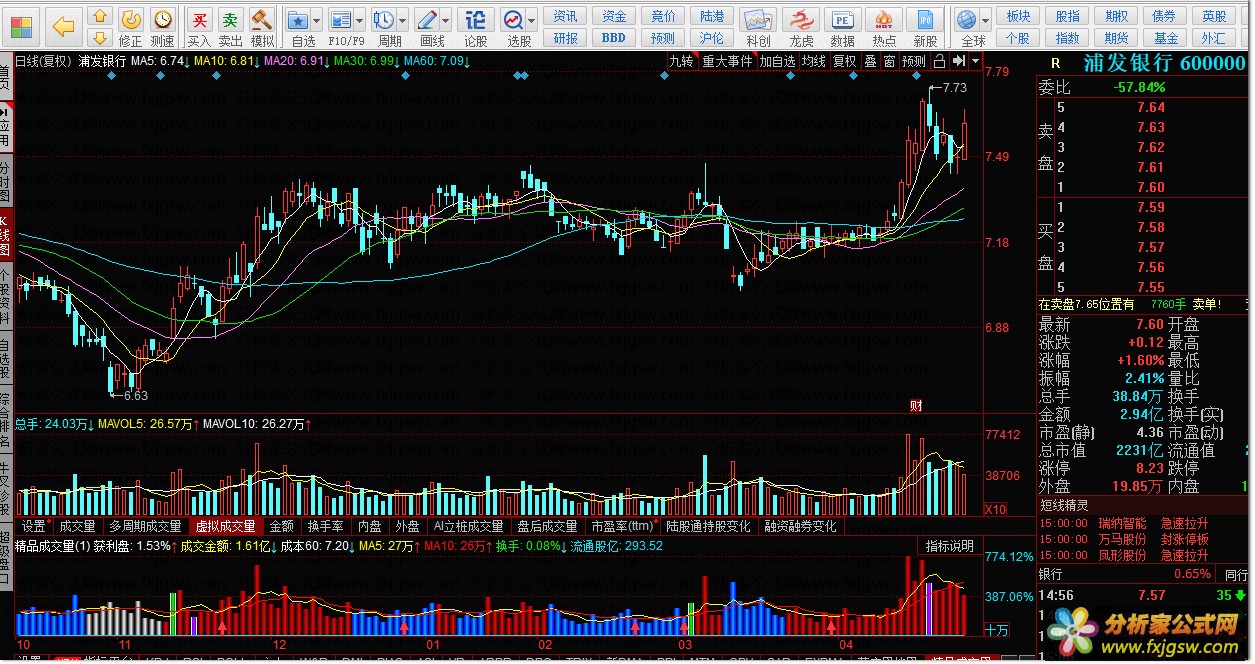Open the 全球 globe icon
The height and width of the screenshot is (664, 1255).
click(966, 19)
